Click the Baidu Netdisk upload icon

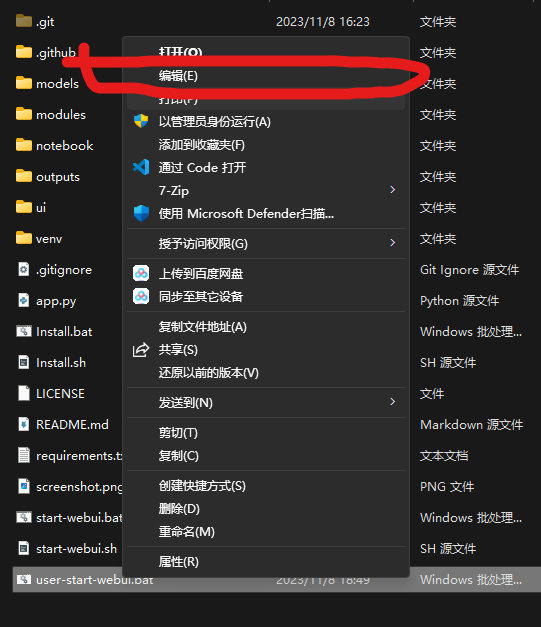point(141,274)
